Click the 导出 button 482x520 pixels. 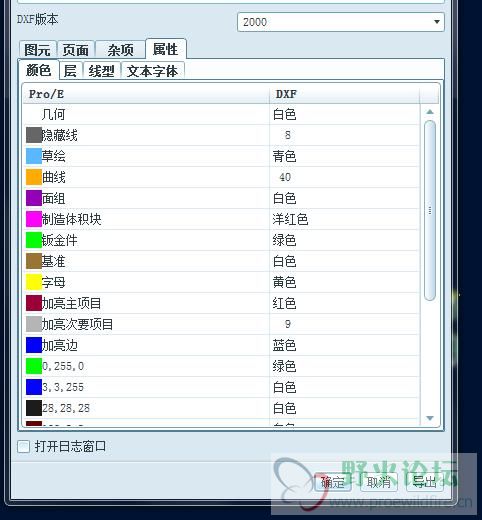pos(425,482)
